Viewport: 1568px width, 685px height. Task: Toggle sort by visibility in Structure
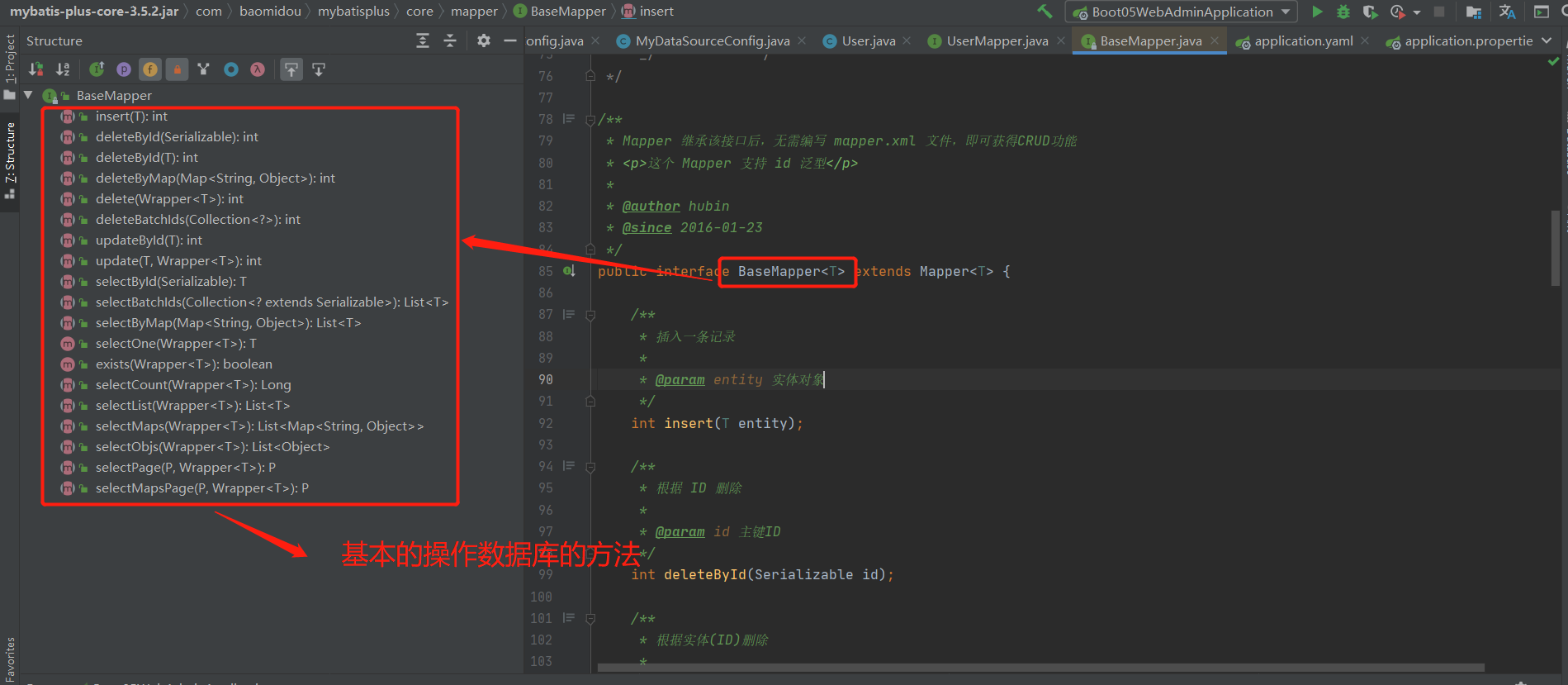click(x=36, y=69)
